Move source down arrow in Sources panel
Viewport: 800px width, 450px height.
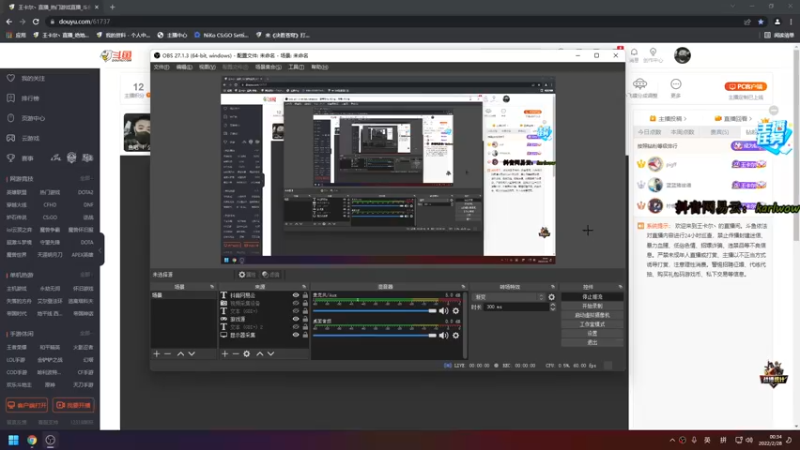pyautogui.click(x=271, y=354)
